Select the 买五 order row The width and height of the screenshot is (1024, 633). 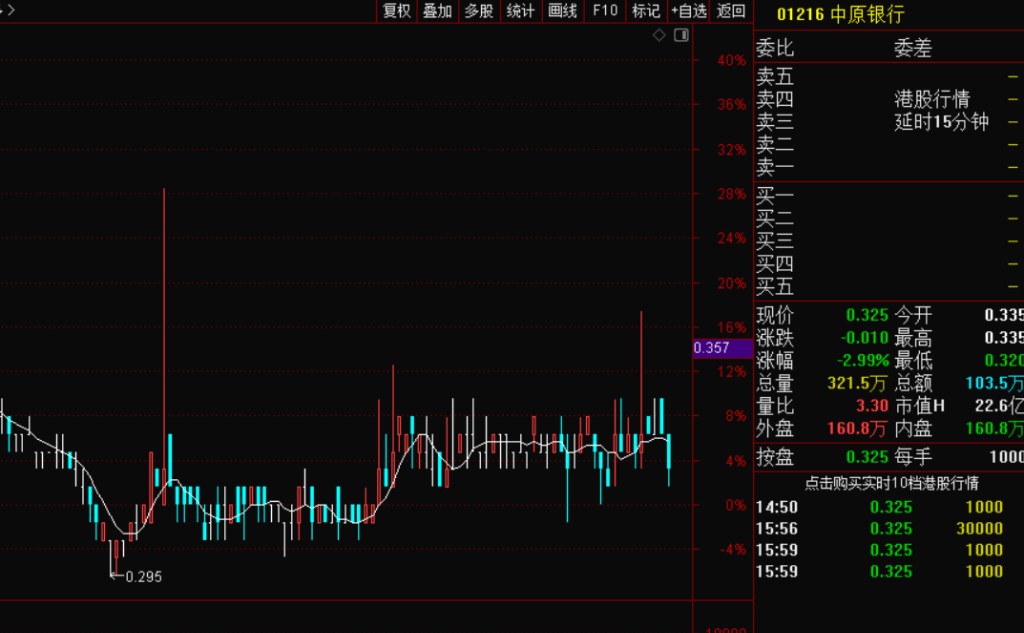pyautogui.click(x=889, y=287)
